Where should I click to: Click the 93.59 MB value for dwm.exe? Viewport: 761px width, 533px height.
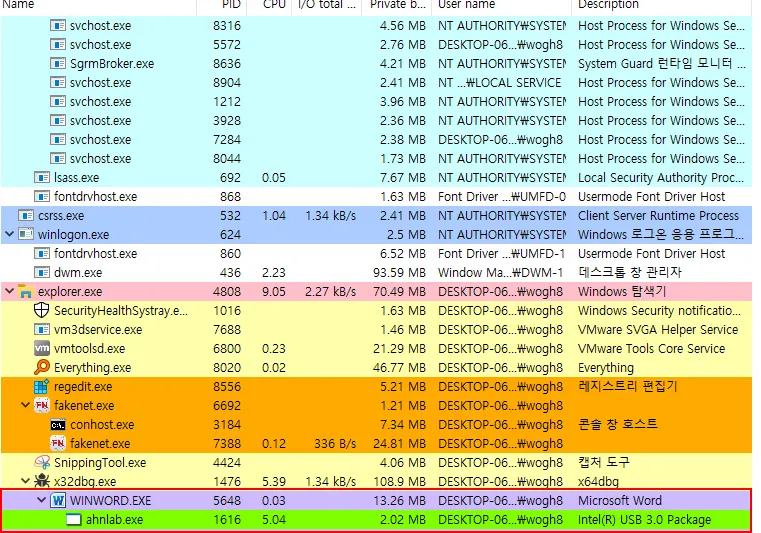click(399, 273)
